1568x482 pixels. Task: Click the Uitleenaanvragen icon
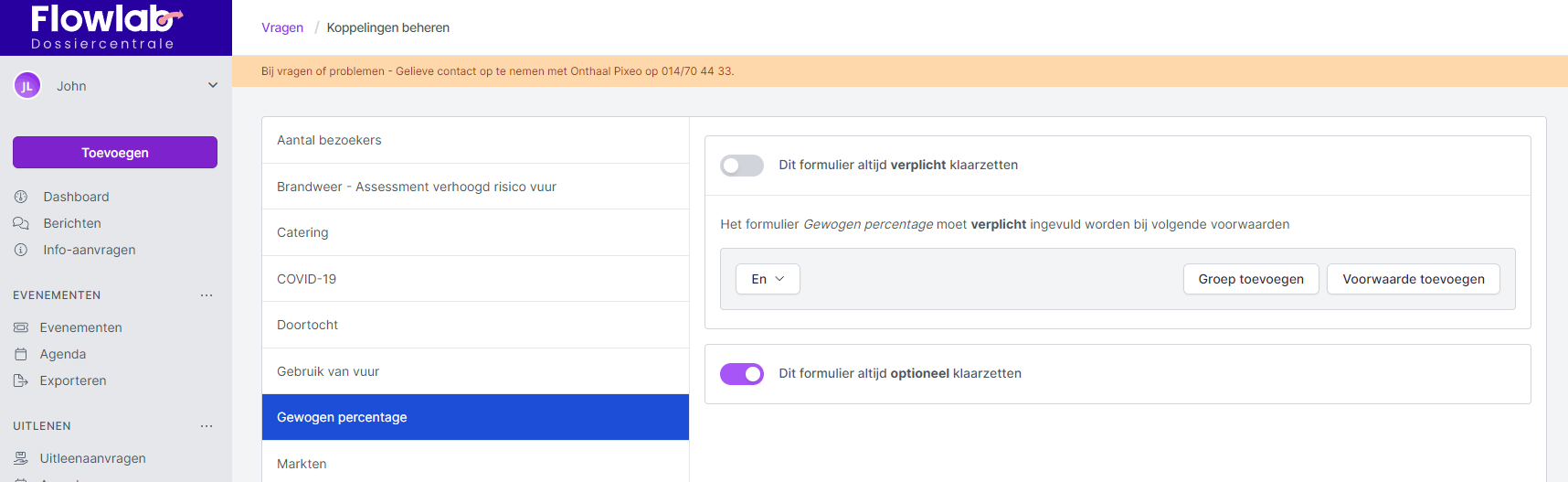click(x=21, y=458)
